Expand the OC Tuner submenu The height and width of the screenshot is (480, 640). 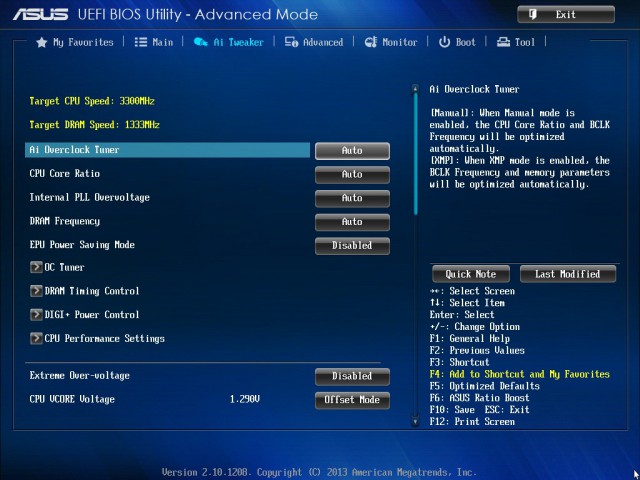(58, 267)
